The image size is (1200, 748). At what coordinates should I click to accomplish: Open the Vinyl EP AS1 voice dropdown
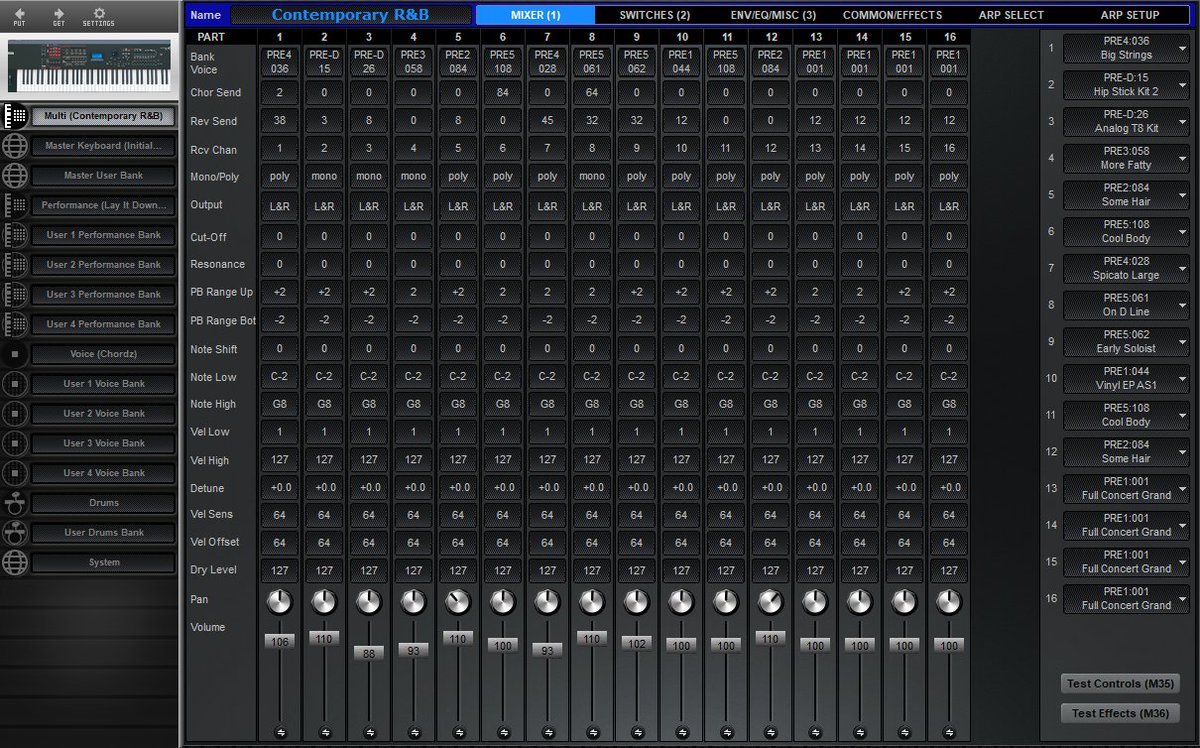(1126, 378)
